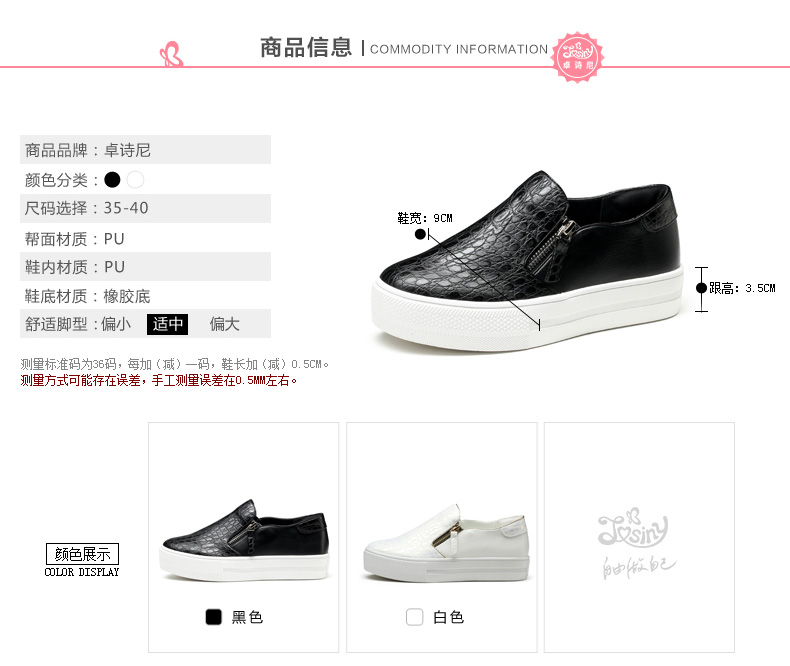Click the black square beside 黑色 label
This screenshot has height=666, width=790.
tap(214, 617)
